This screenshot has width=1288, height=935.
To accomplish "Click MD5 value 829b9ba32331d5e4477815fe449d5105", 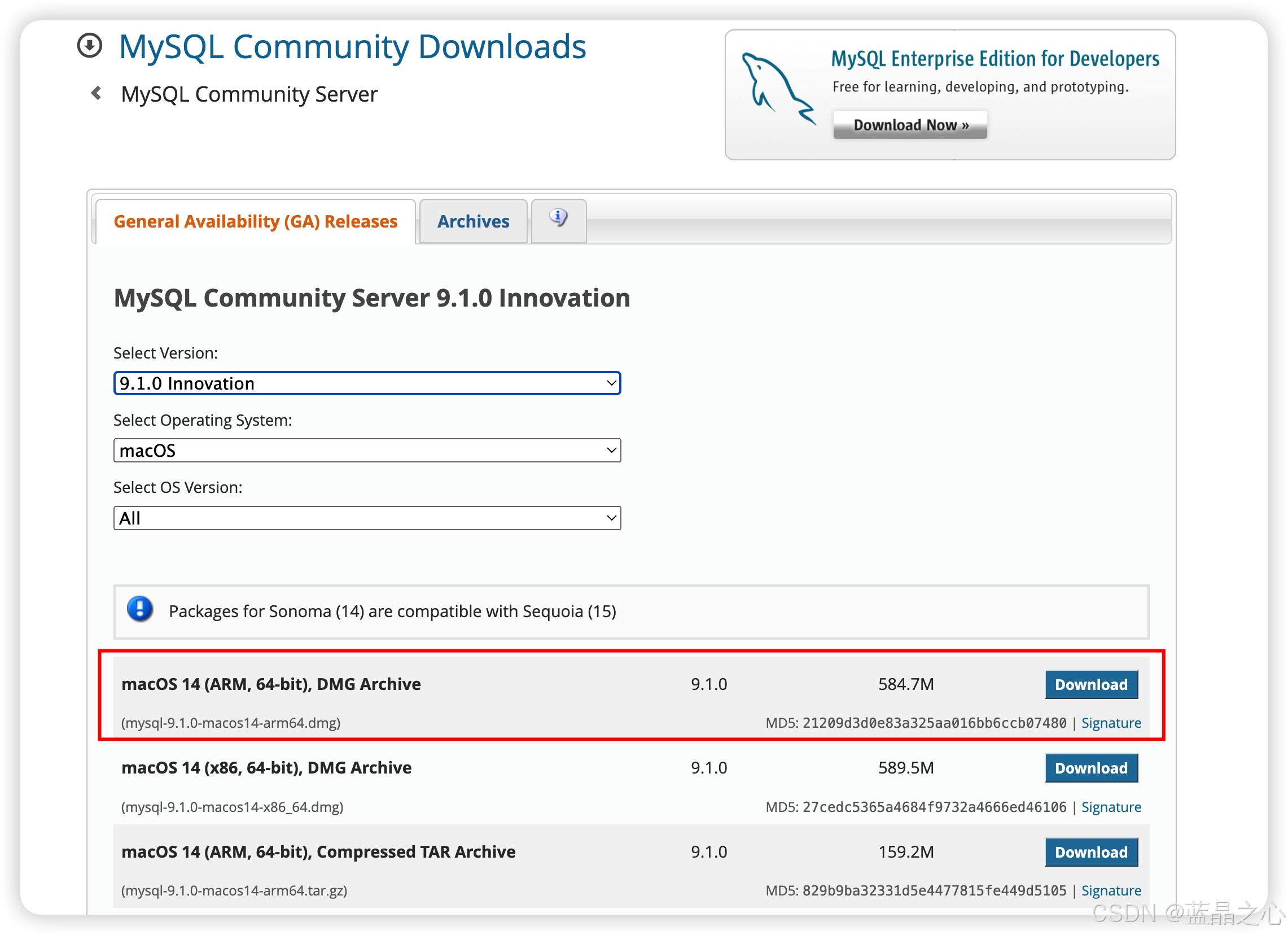I will 934,890.
